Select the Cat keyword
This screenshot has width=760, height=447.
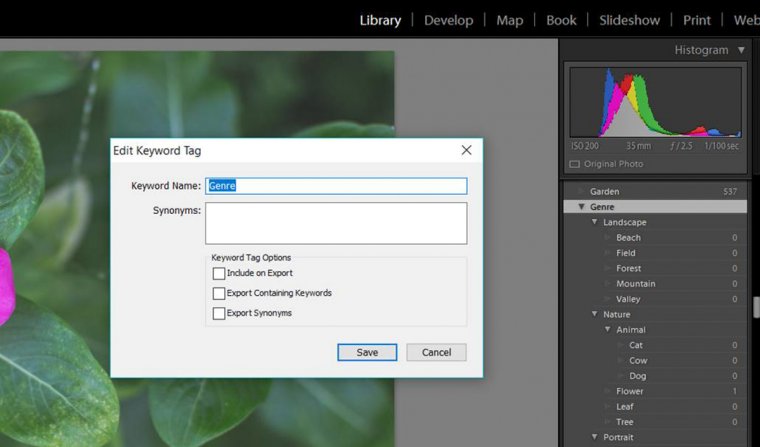tap(635, 345)
